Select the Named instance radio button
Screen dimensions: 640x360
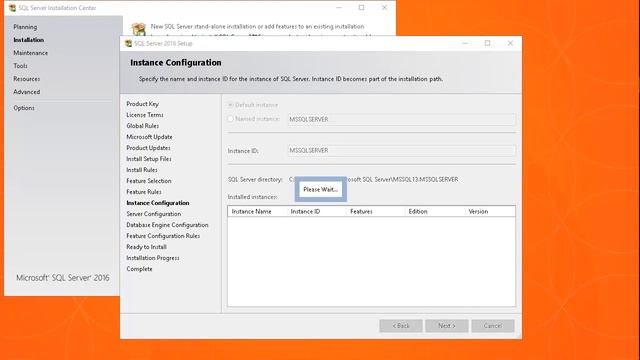(230, 119)
